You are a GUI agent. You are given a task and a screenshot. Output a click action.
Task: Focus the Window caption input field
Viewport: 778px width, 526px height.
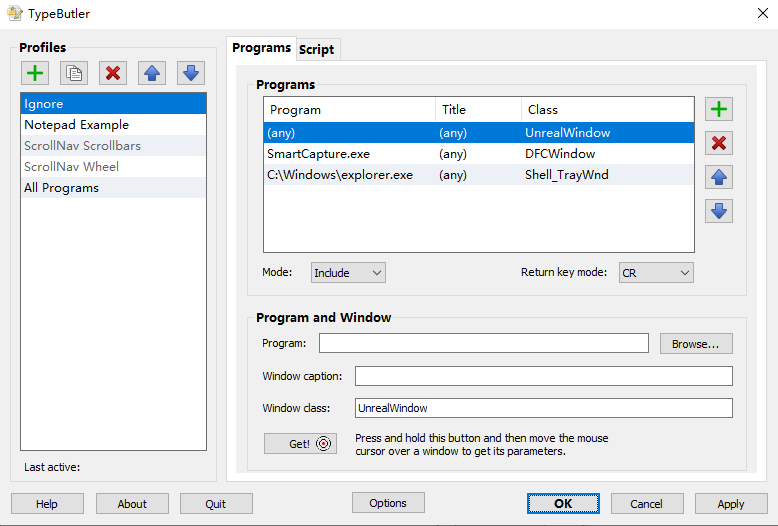(544, 376)
